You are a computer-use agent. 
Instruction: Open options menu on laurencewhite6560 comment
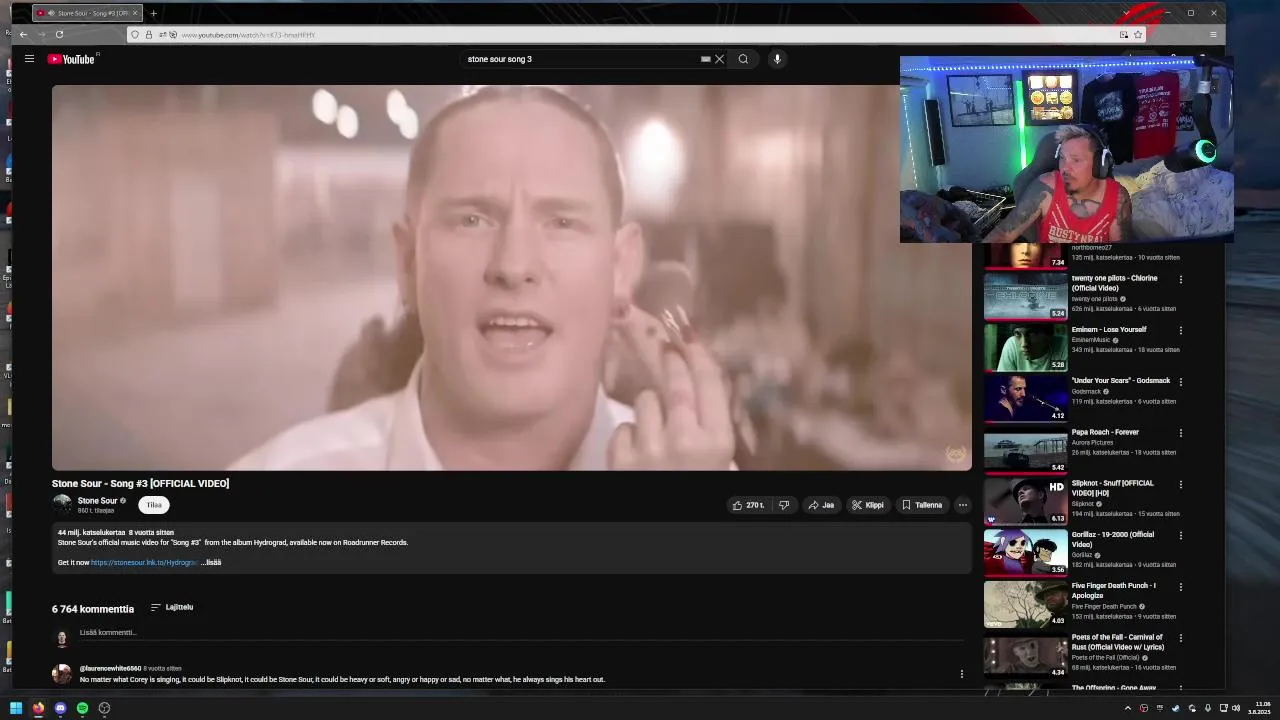pyautogui.click(x=962, y=674)
